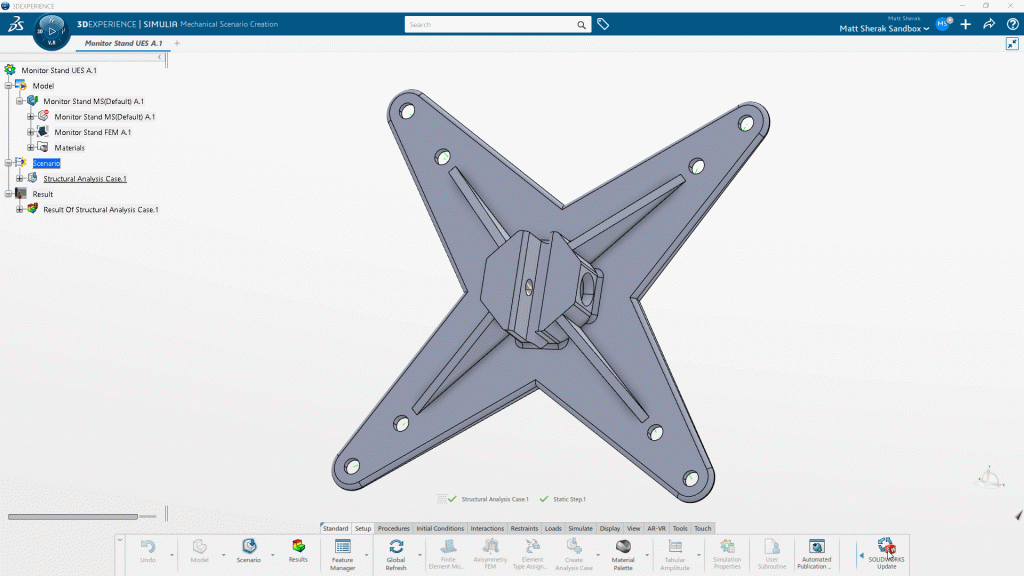Switch to the Simulate tab
This screenshot has height=576, width=1024.
[581, 528]
